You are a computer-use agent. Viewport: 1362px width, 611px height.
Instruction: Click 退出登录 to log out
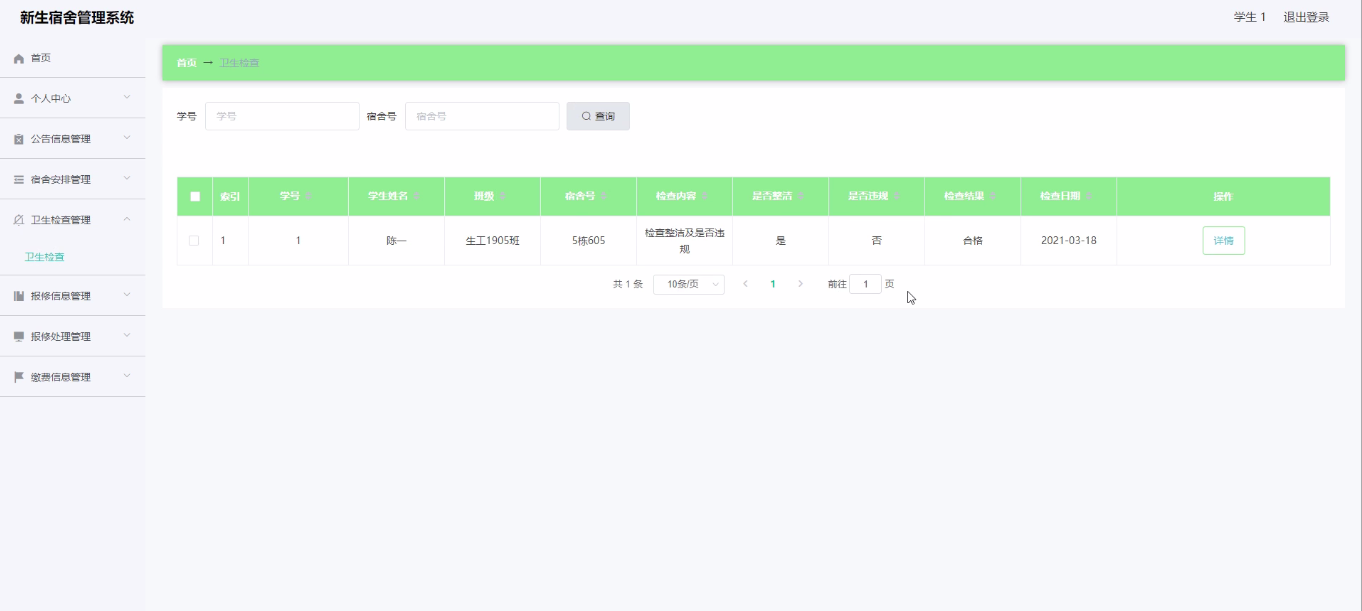tap(1306, 17)
